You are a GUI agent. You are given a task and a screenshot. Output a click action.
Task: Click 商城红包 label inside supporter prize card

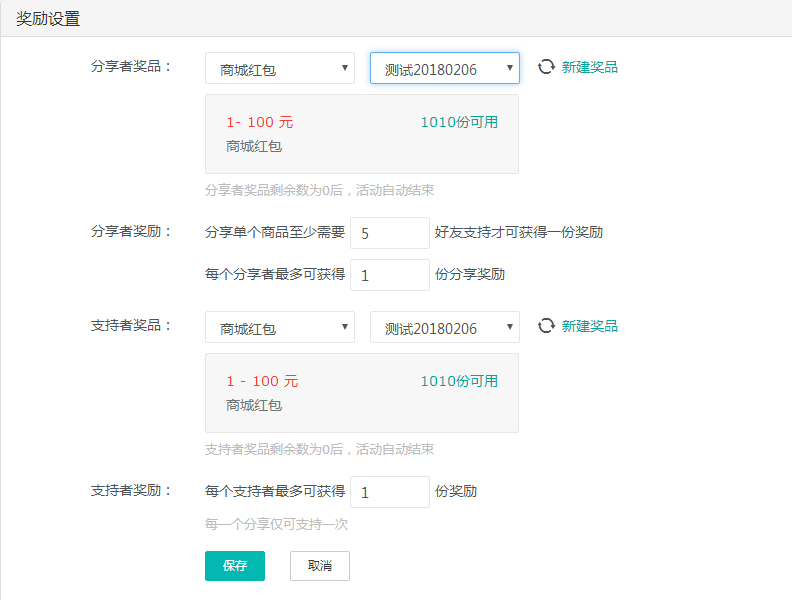point(254,405)
